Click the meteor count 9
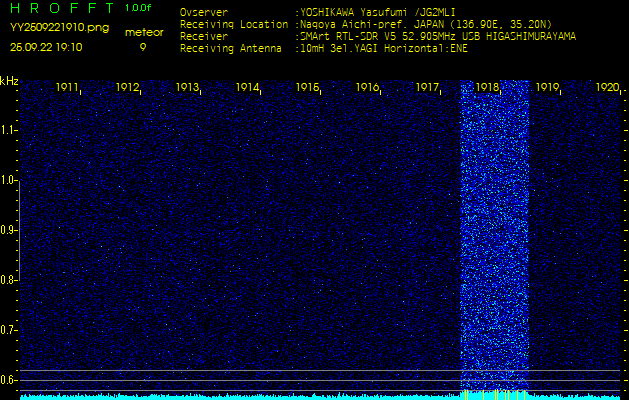Image resolution: width=629 pixels, height=400 pixels. (x=143, y=47)
